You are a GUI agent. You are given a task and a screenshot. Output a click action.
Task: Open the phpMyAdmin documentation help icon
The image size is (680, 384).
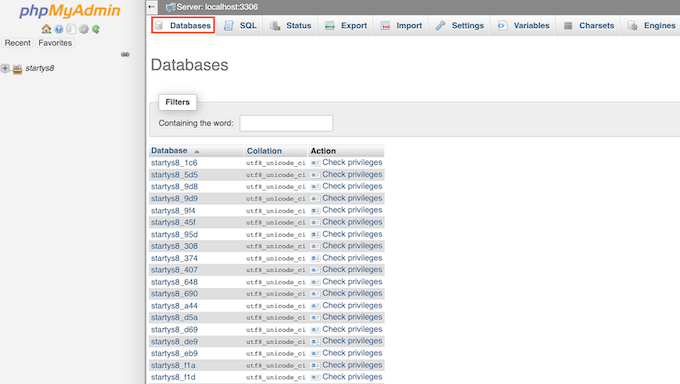click(x=59, y=29)
